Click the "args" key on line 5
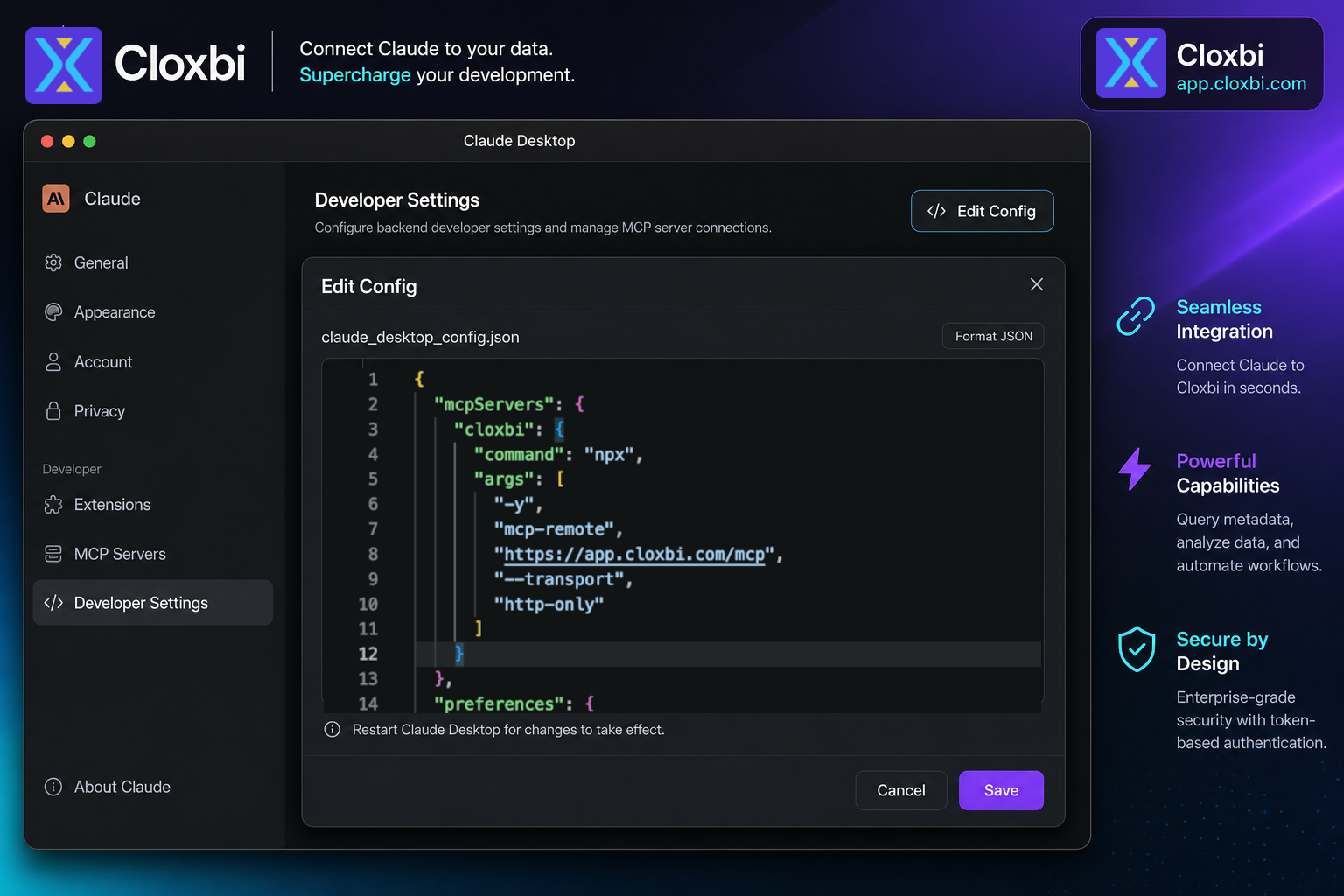1344x896 pixels. pos(503,479)
